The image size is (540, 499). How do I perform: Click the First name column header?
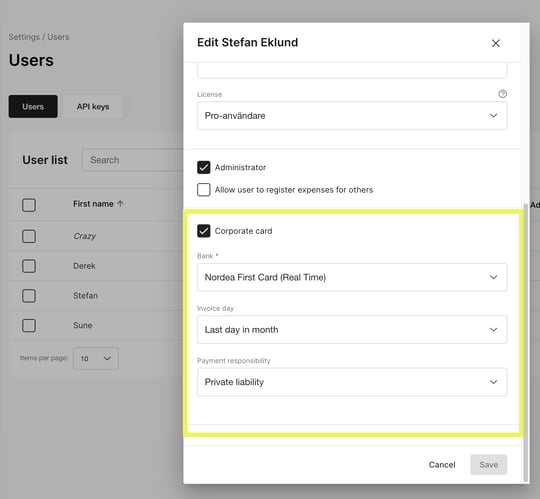93,204
